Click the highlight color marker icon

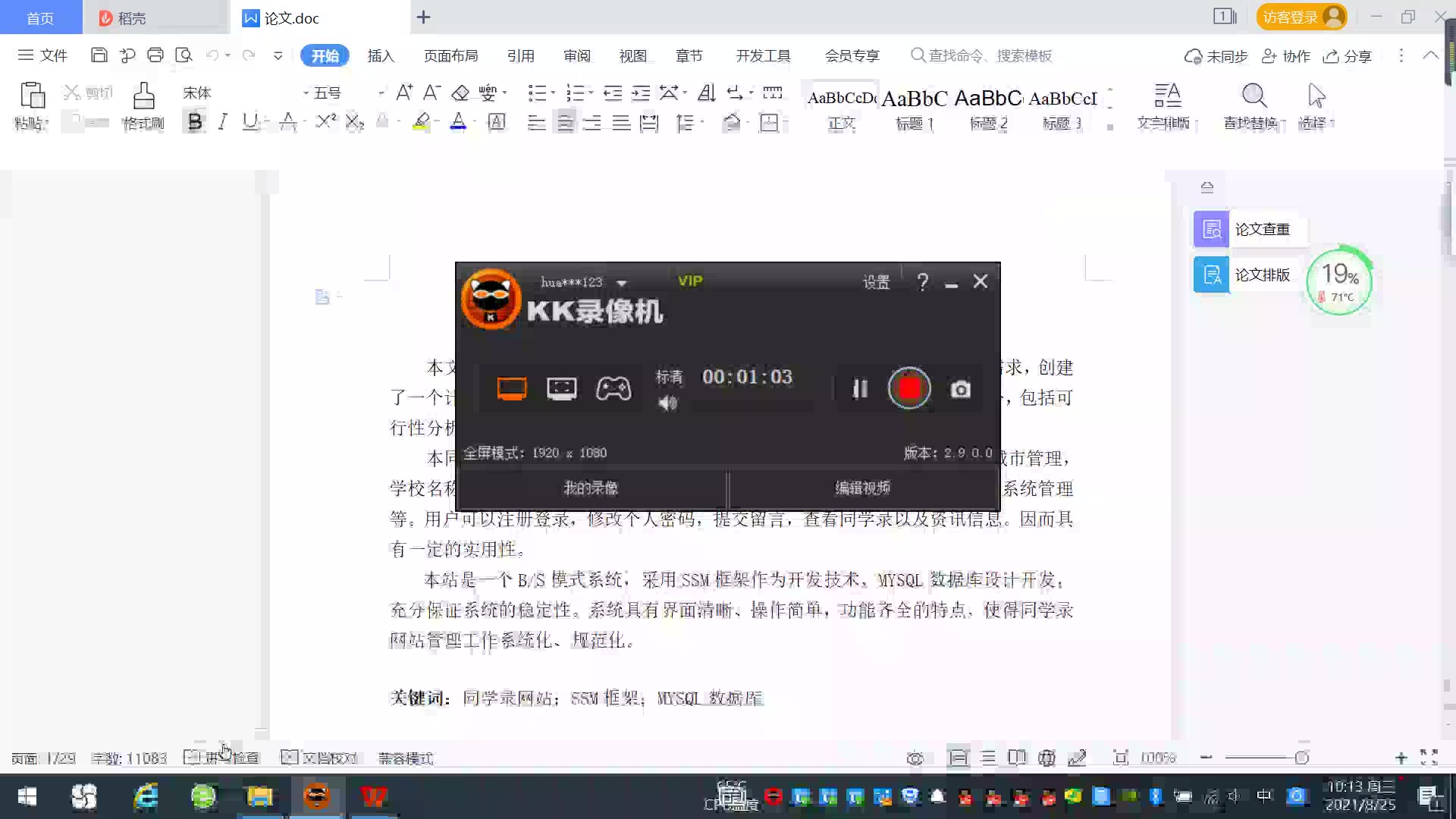[421, 121]
